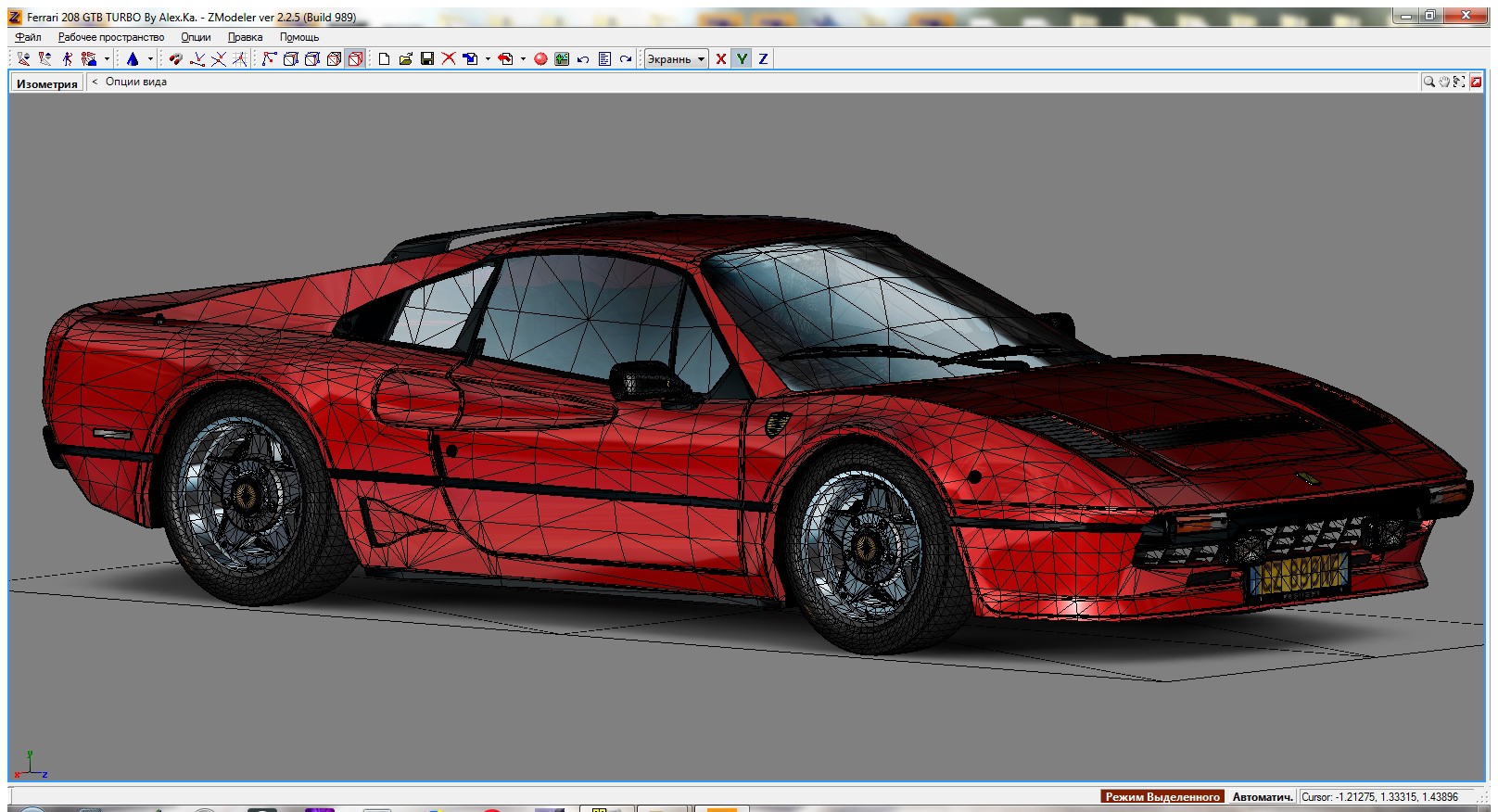The image size is (1498, 812).
Task: Click the Ferrari's front wheel in viewport
Action: [871, 545]
